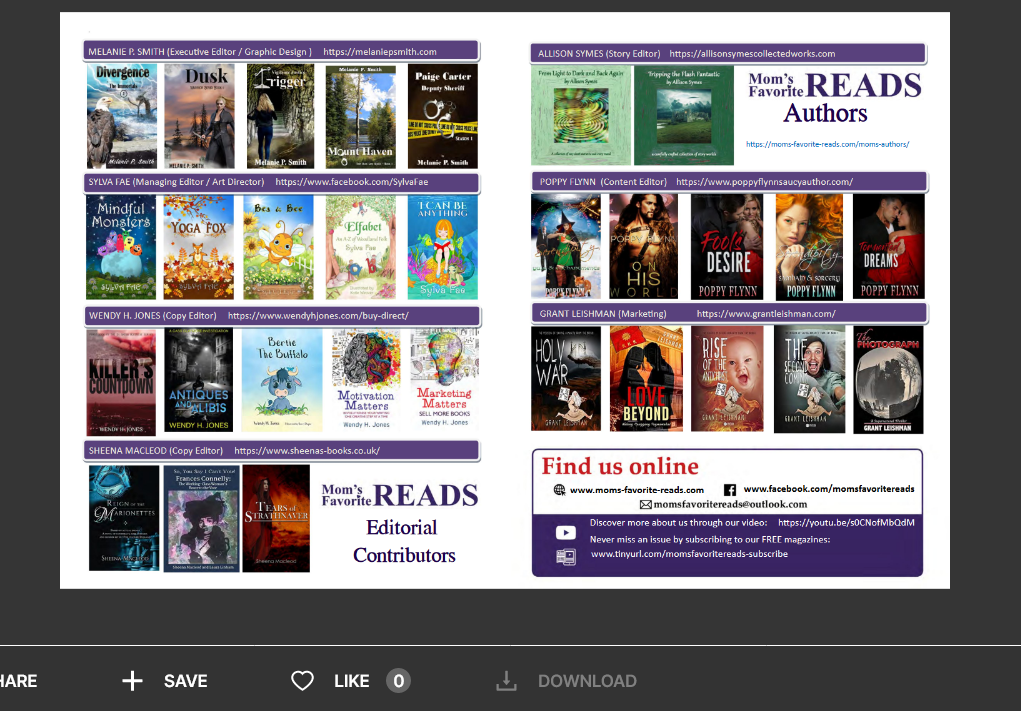Screen dimensions: 1021x711
Task: Open the moms-favorite-reads.com/moms-authors link
Action: (x=827, y=144)
